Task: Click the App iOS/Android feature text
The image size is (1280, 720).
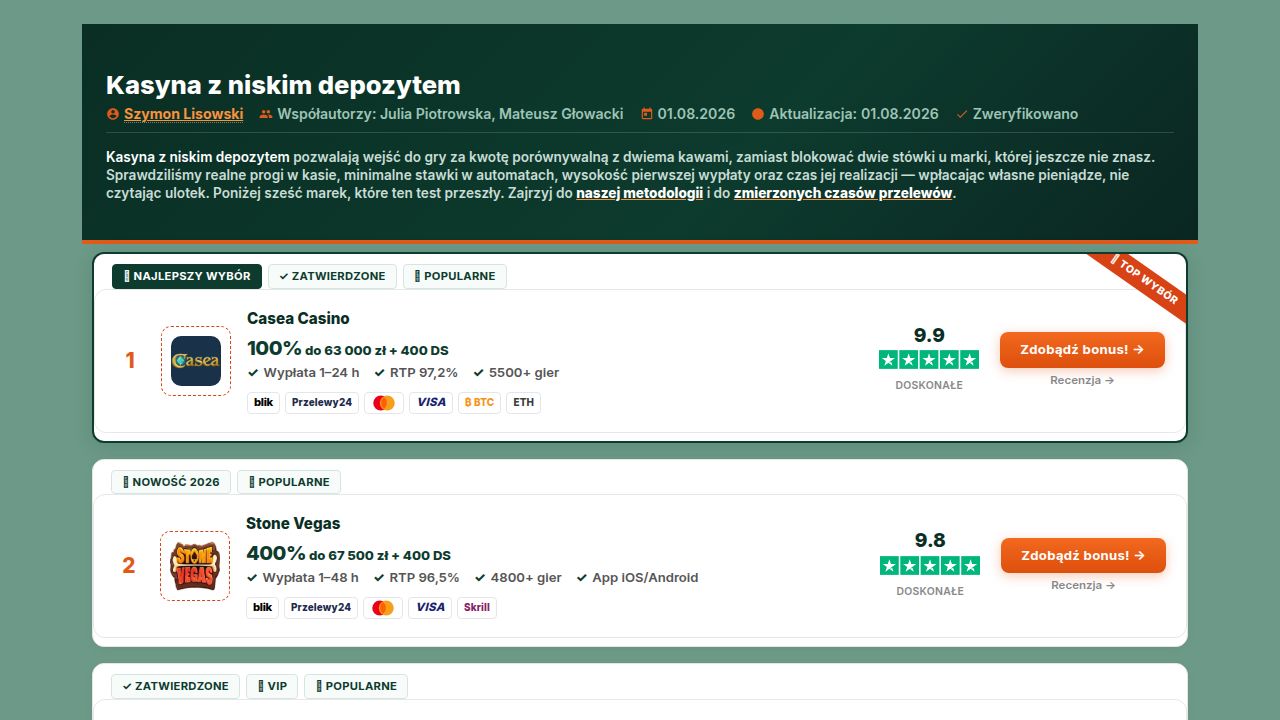Action: point(638,578)
